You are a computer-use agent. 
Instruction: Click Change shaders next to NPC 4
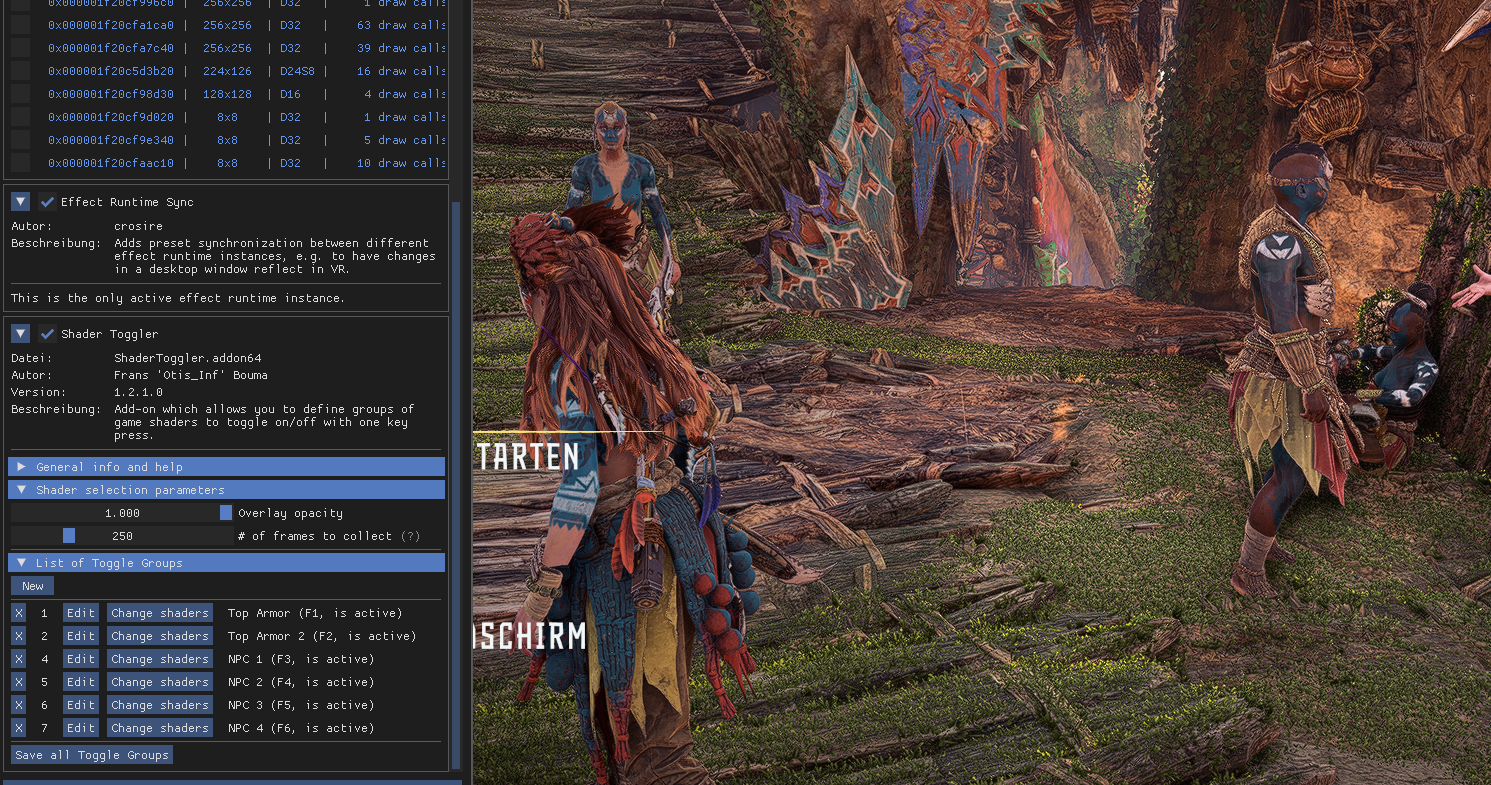[x=160, y=728]
